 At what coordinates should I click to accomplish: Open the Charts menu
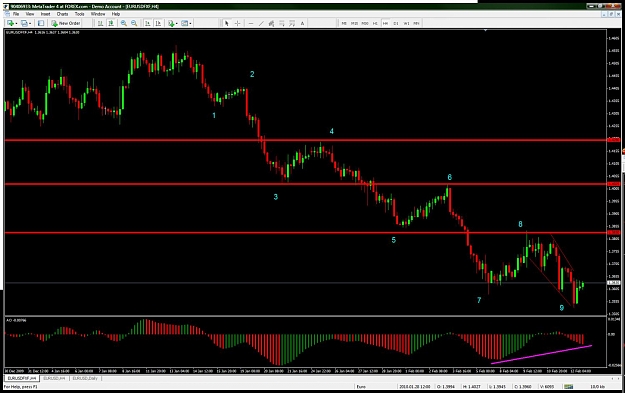[62, 14]
